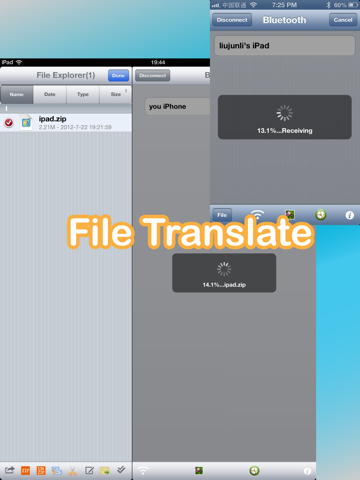Image resolution: width=360 pixels, height=480 pixels.
Task: Uncheck the red checkmark beside ipad.zip
Action: [9, 123]
